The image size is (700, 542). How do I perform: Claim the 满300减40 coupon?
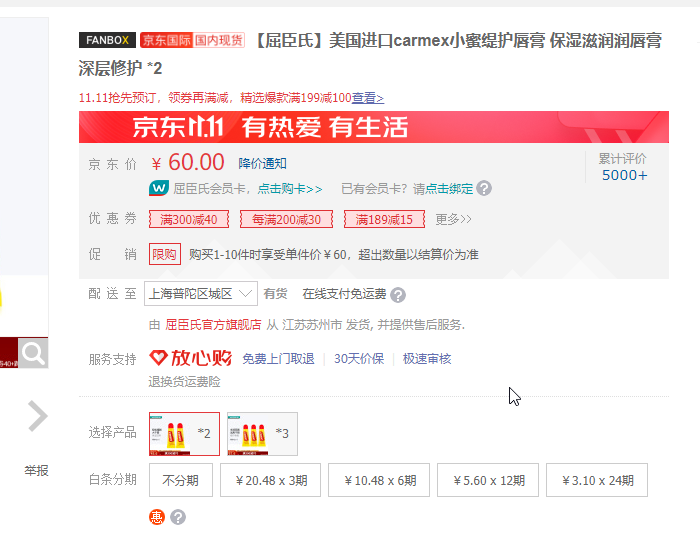189,219
